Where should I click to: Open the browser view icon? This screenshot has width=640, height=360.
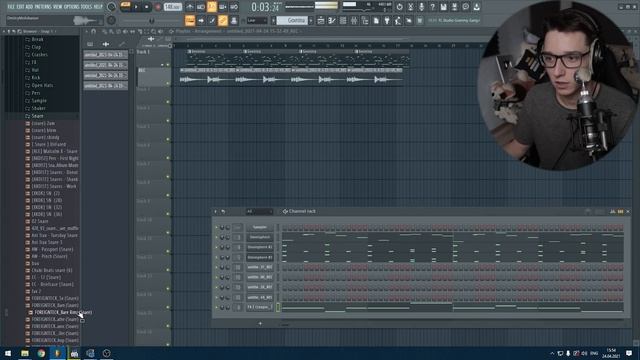tap(365, 20)
